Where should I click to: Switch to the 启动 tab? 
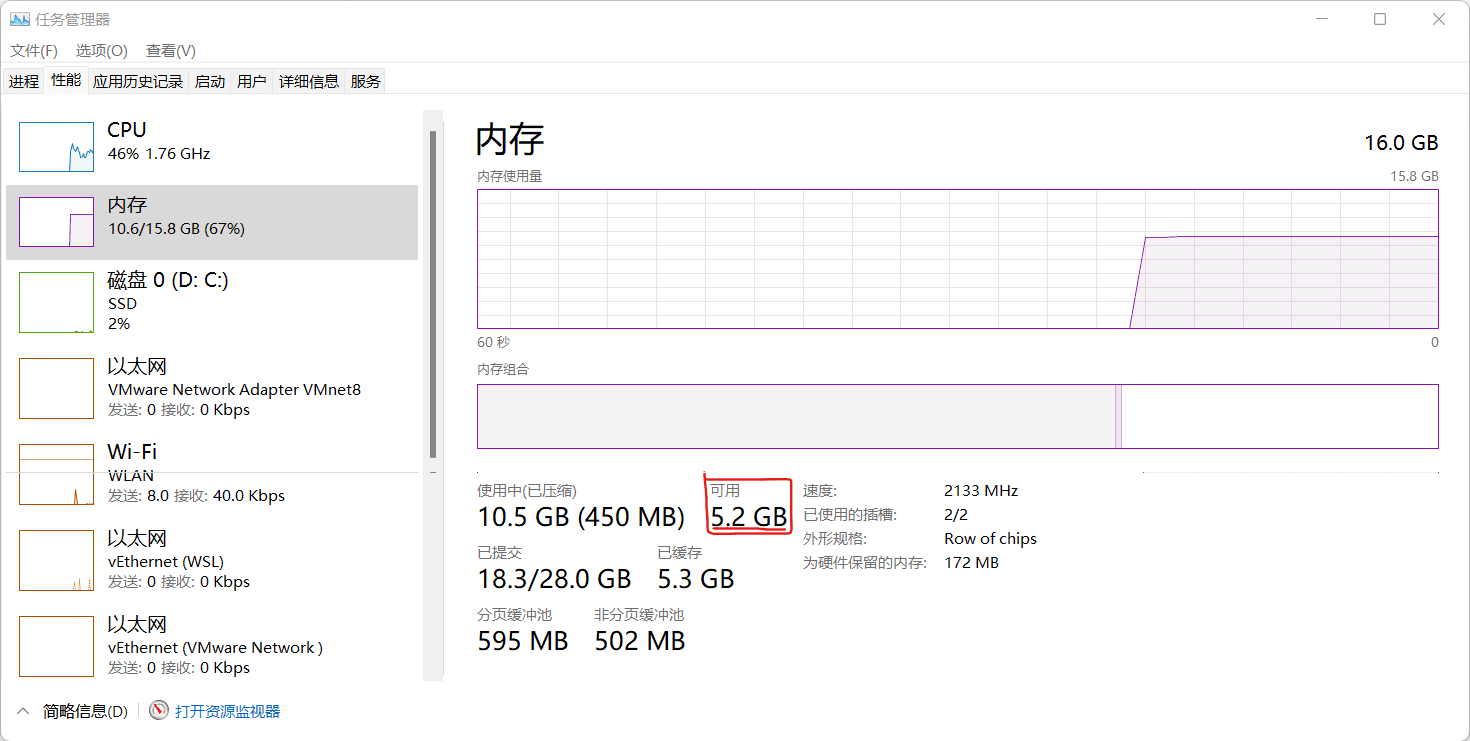[210, 82]
